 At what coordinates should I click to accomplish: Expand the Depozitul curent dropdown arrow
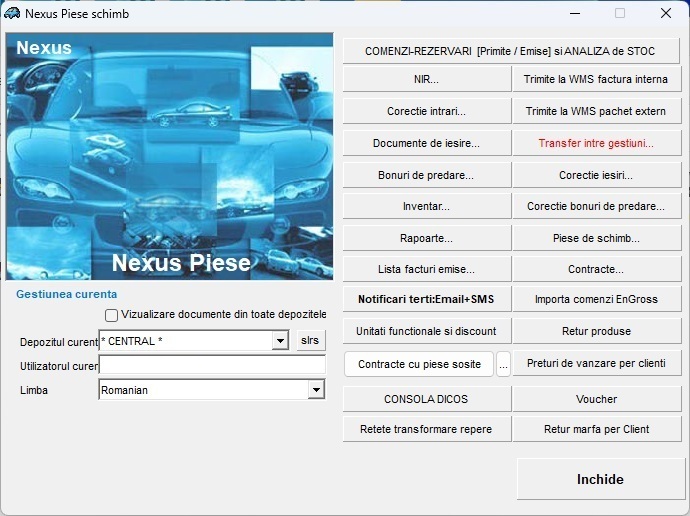coord(280,341)
